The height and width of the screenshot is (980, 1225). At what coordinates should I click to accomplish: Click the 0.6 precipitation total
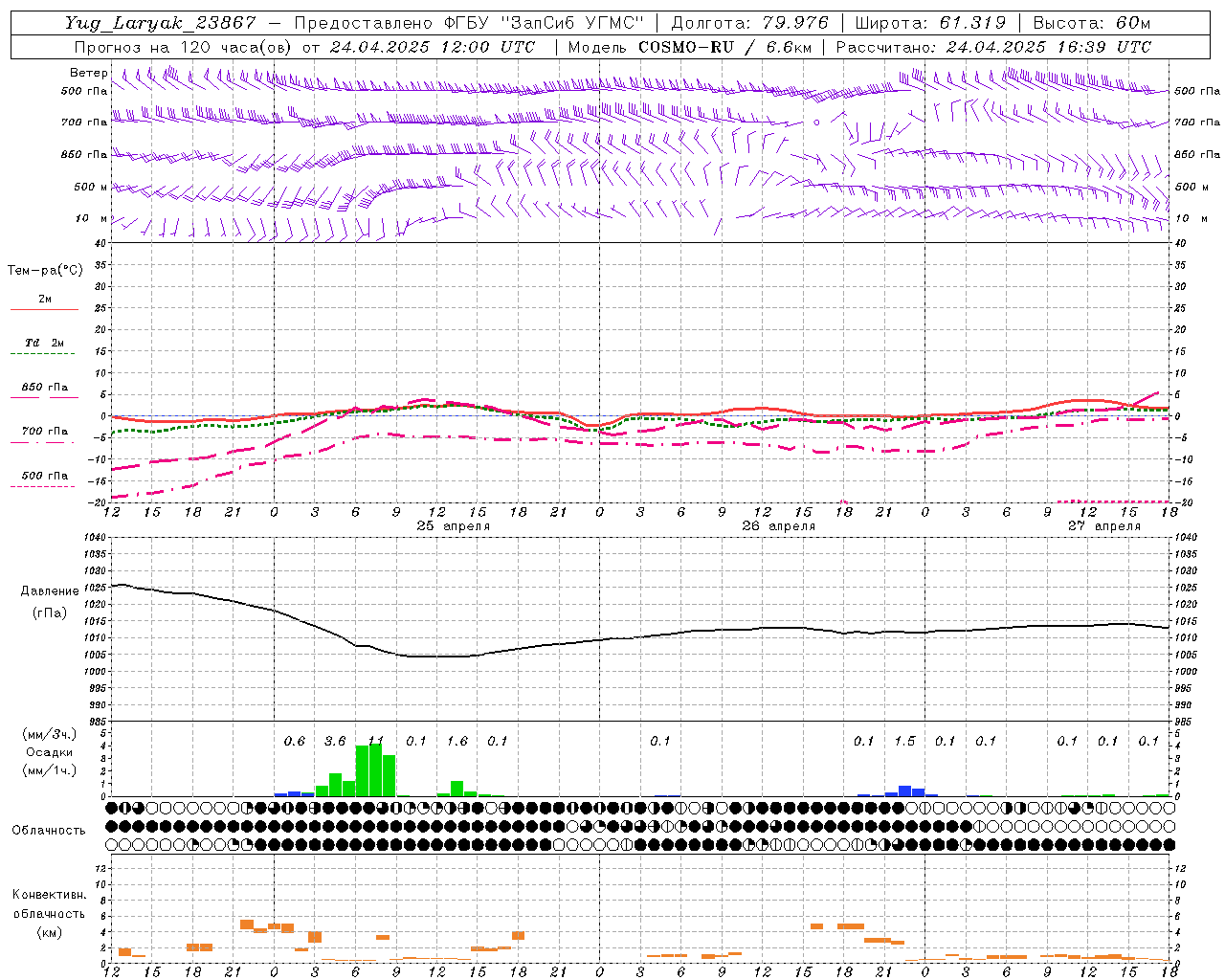tap(295, 741)
